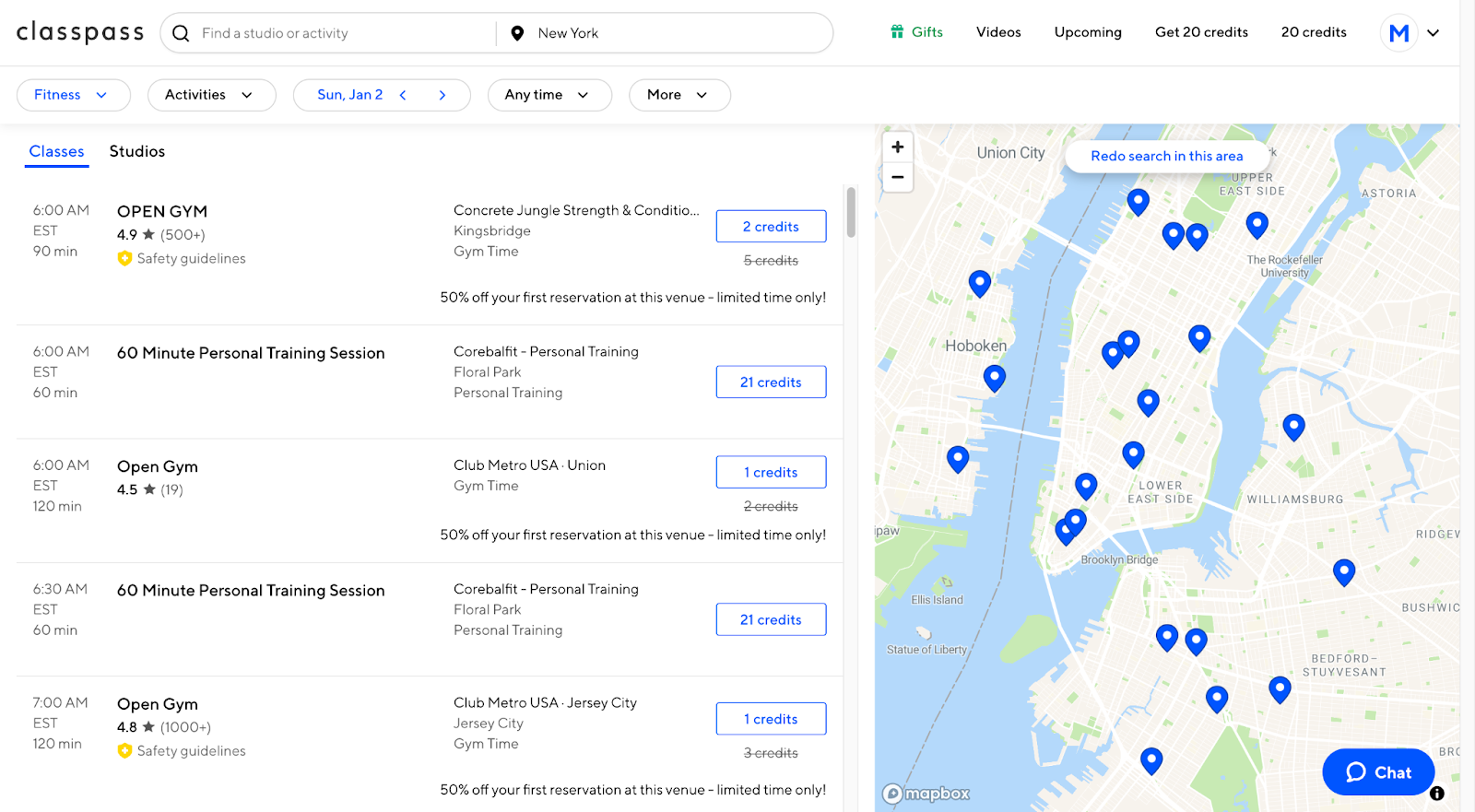Click the ClassPass logo
The height and width of the screenshot is (812, 1475).
coord(80,32)
